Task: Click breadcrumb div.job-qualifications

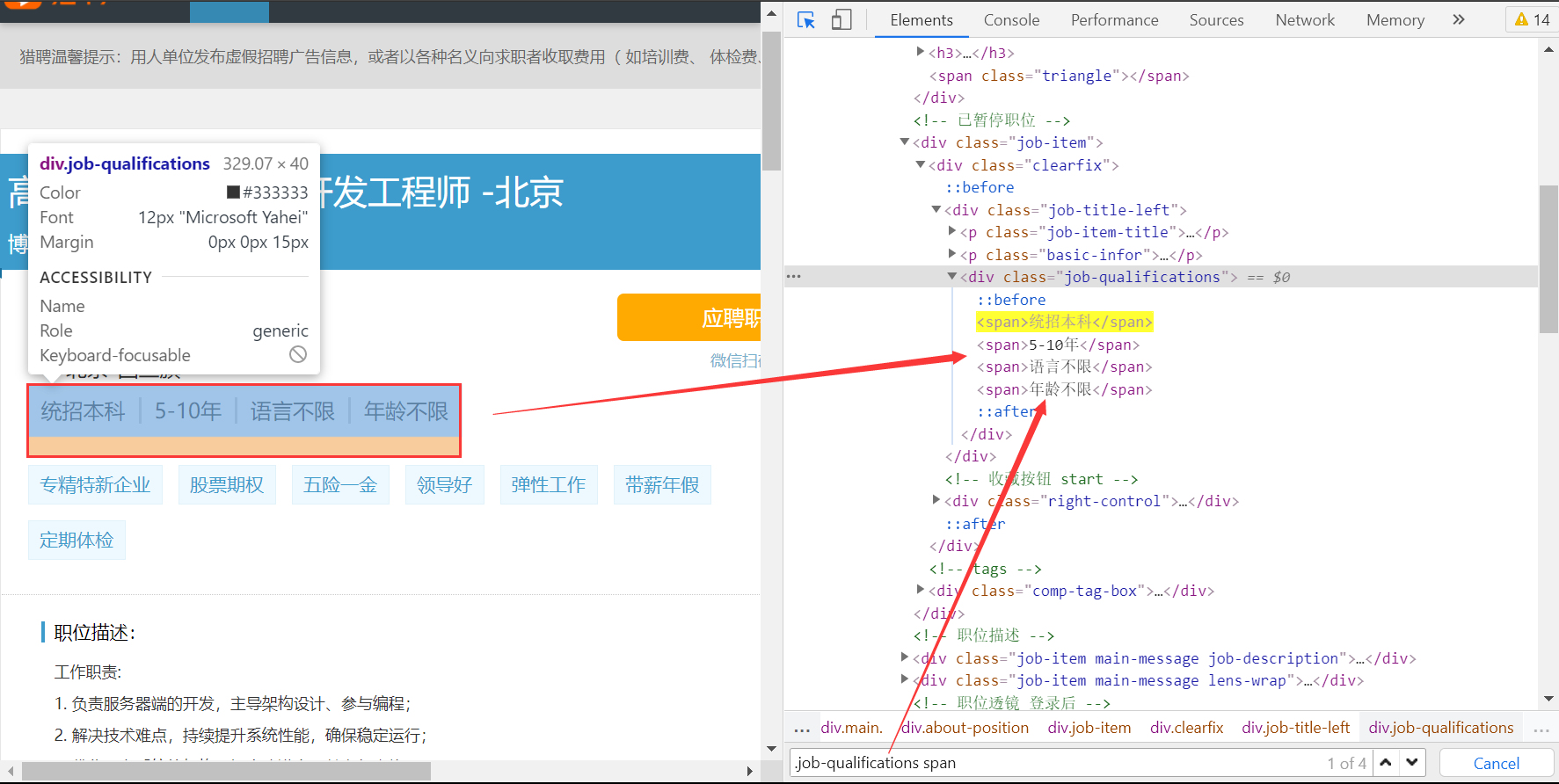Action: (x=1441, y=728)
